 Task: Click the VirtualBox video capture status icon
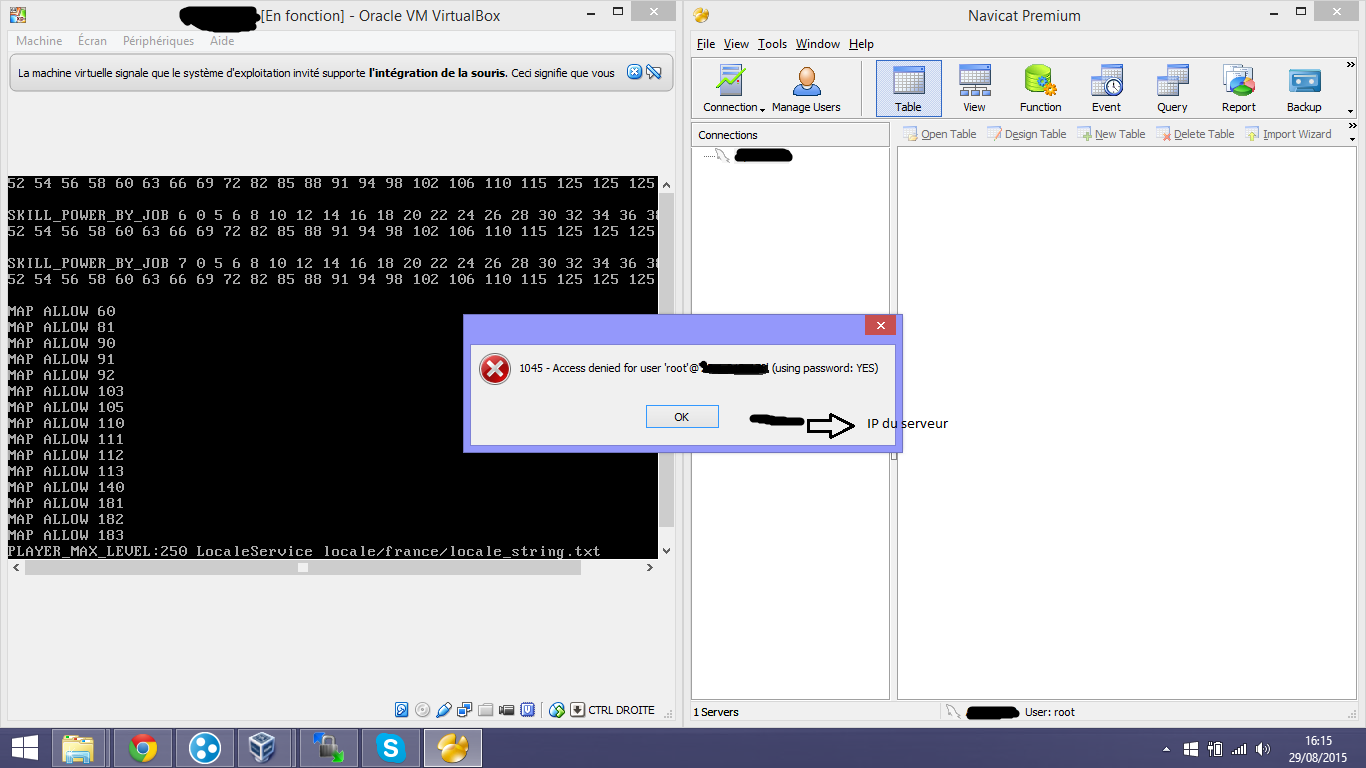coord(507,710)
